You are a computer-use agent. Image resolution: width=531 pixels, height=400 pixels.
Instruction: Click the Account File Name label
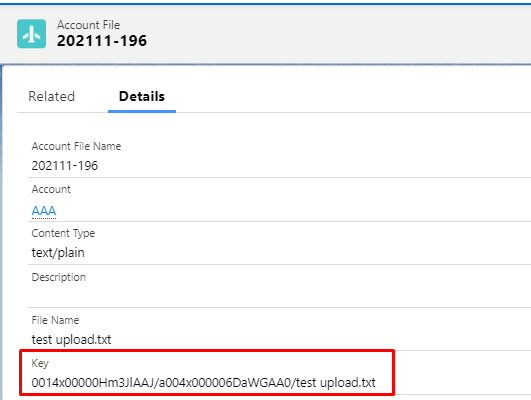coord(76,146)
